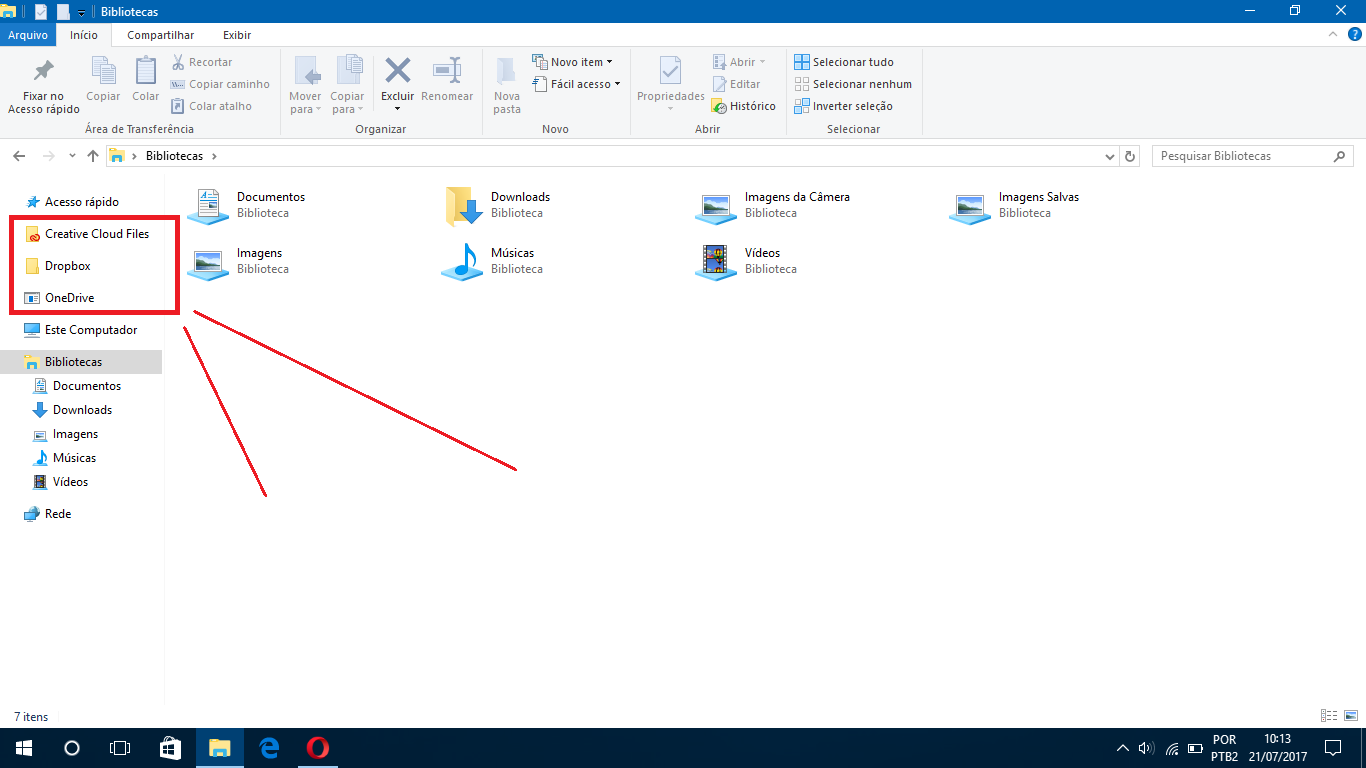Screen dimensions: 1366x768
Task: Select the Imagens Salvas library
Action: 1014,205
